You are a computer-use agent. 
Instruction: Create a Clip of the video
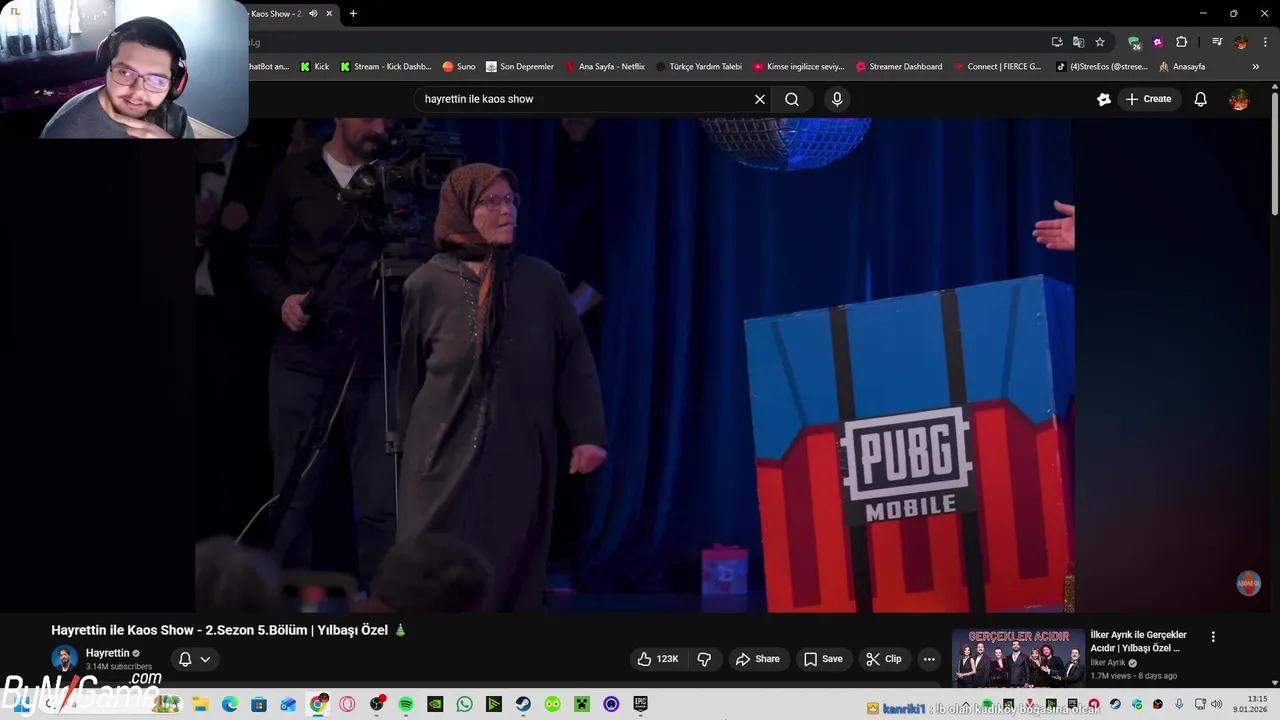coord(884,659)
